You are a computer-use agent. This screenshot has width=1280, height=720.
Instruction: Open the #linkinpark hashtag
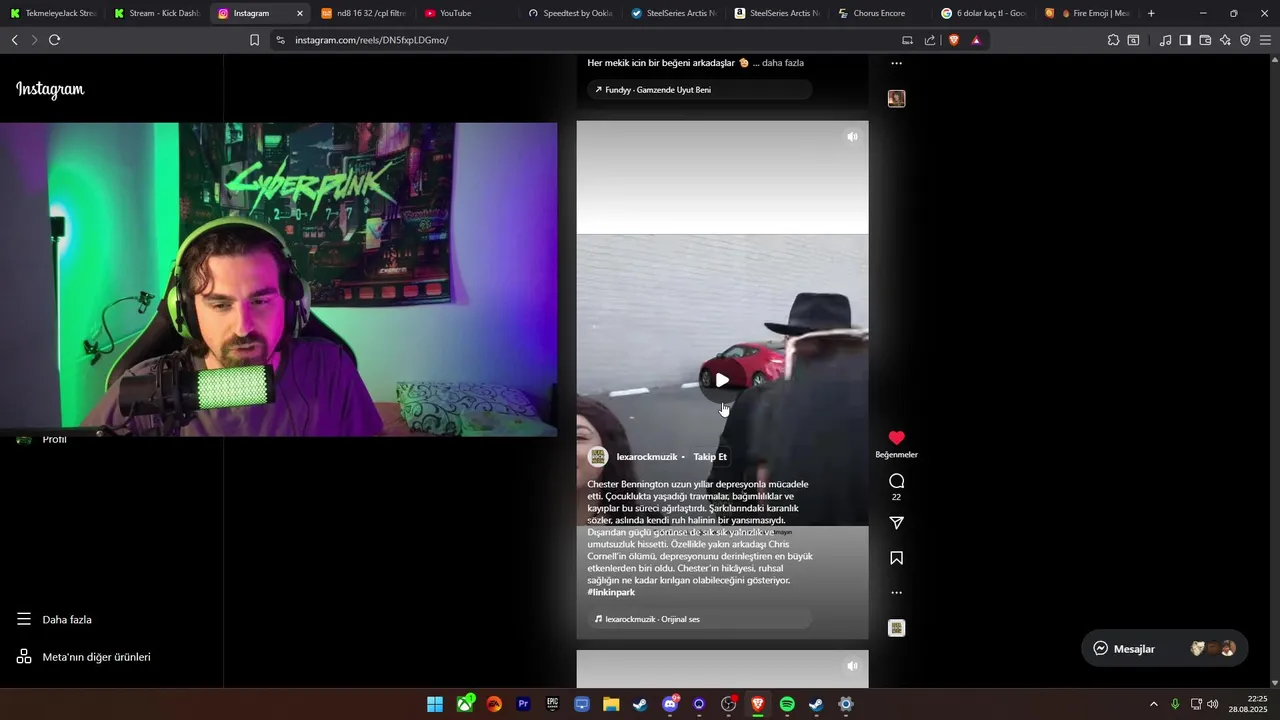pos(611,592)
